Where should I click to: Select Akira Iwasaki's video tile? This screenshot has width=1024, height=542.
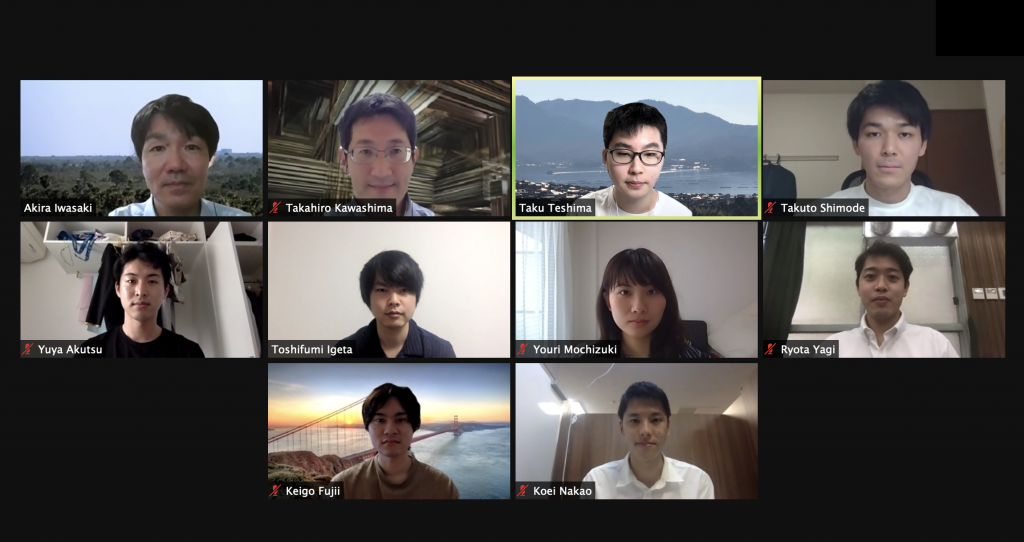(x=141, y=148)
